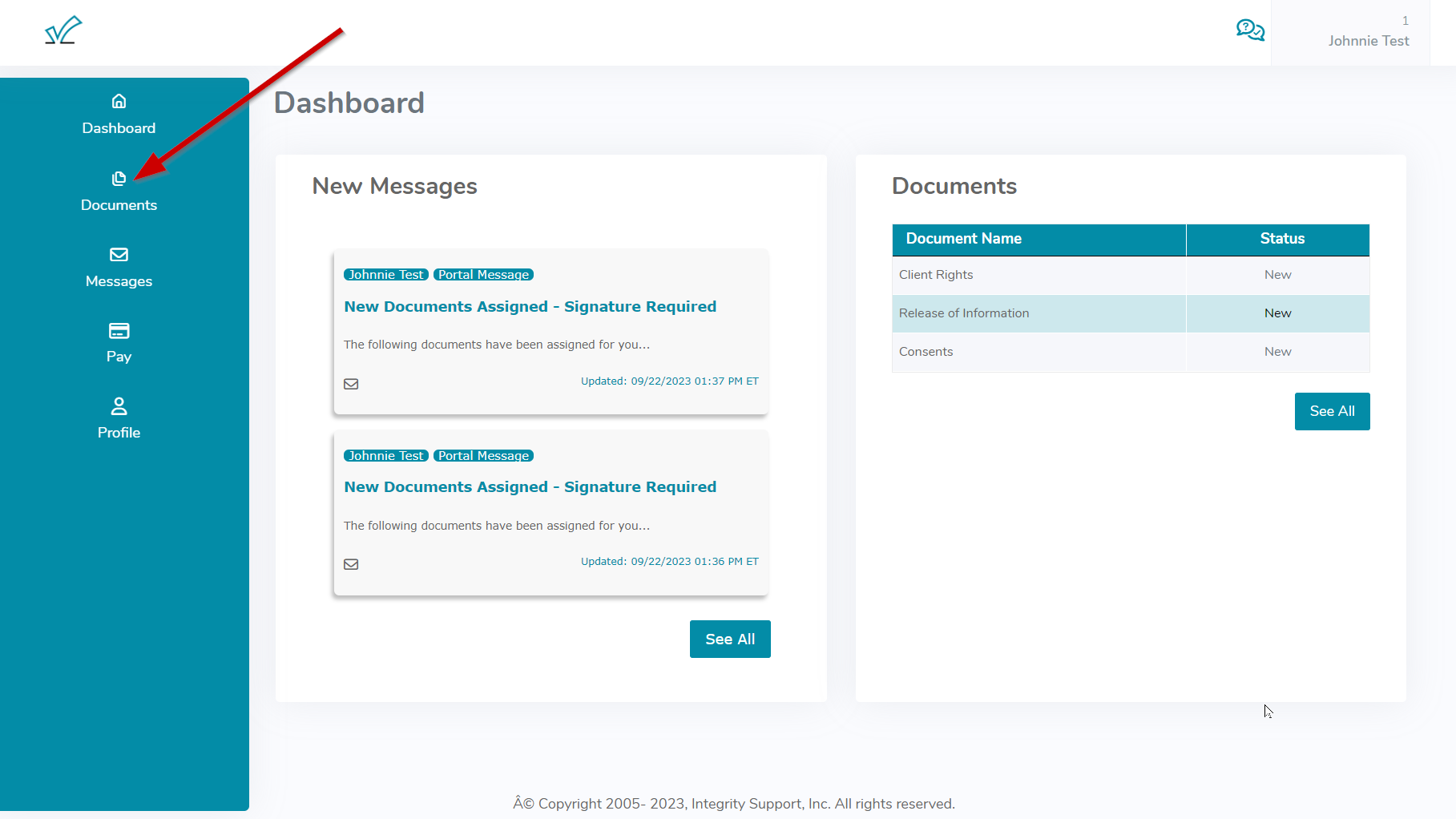Click the Status column header
Screen dimensions: 1456x819
(x=1281, y=239)
